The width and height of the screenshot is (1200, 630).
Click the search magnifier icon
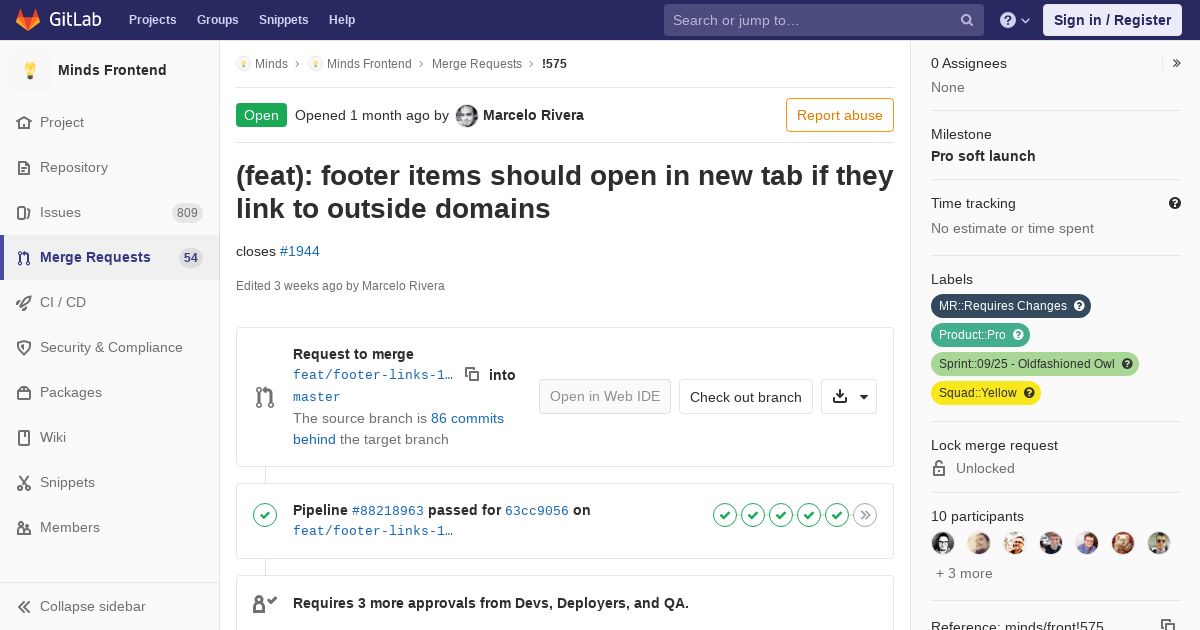(967, 20)
